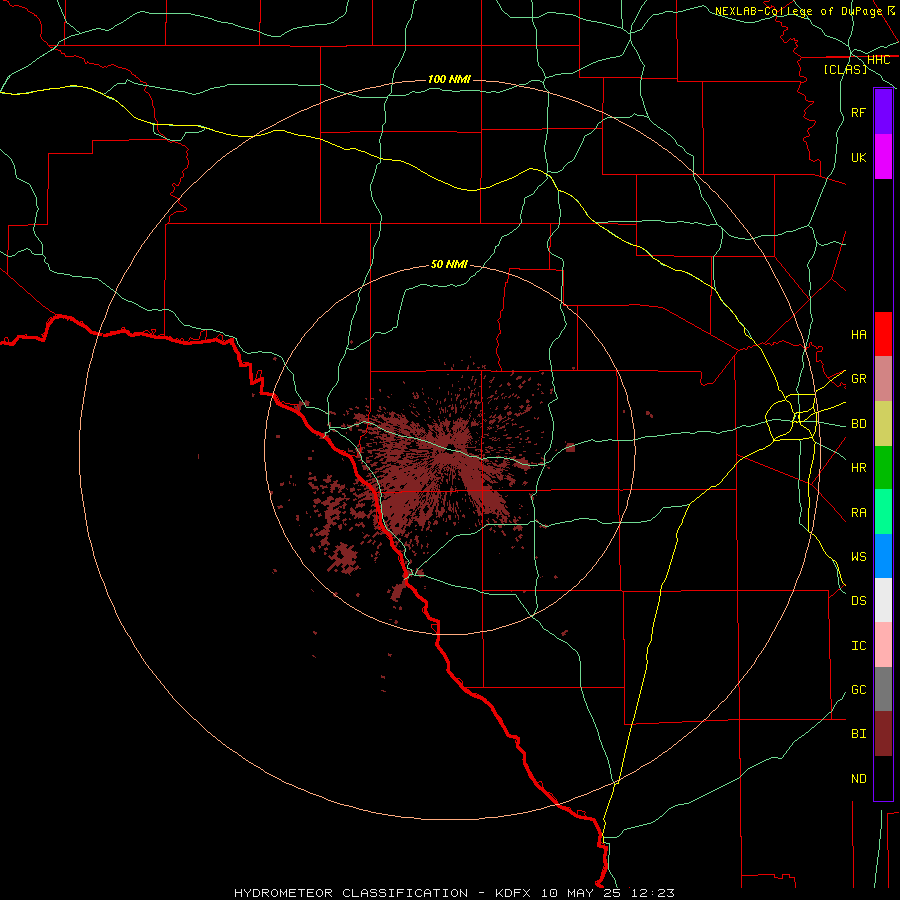Image resolution: width=900 pixels, height=900 pixels.
Task: Click the pink GR legend swatch
Action: [x=883, y=378]
